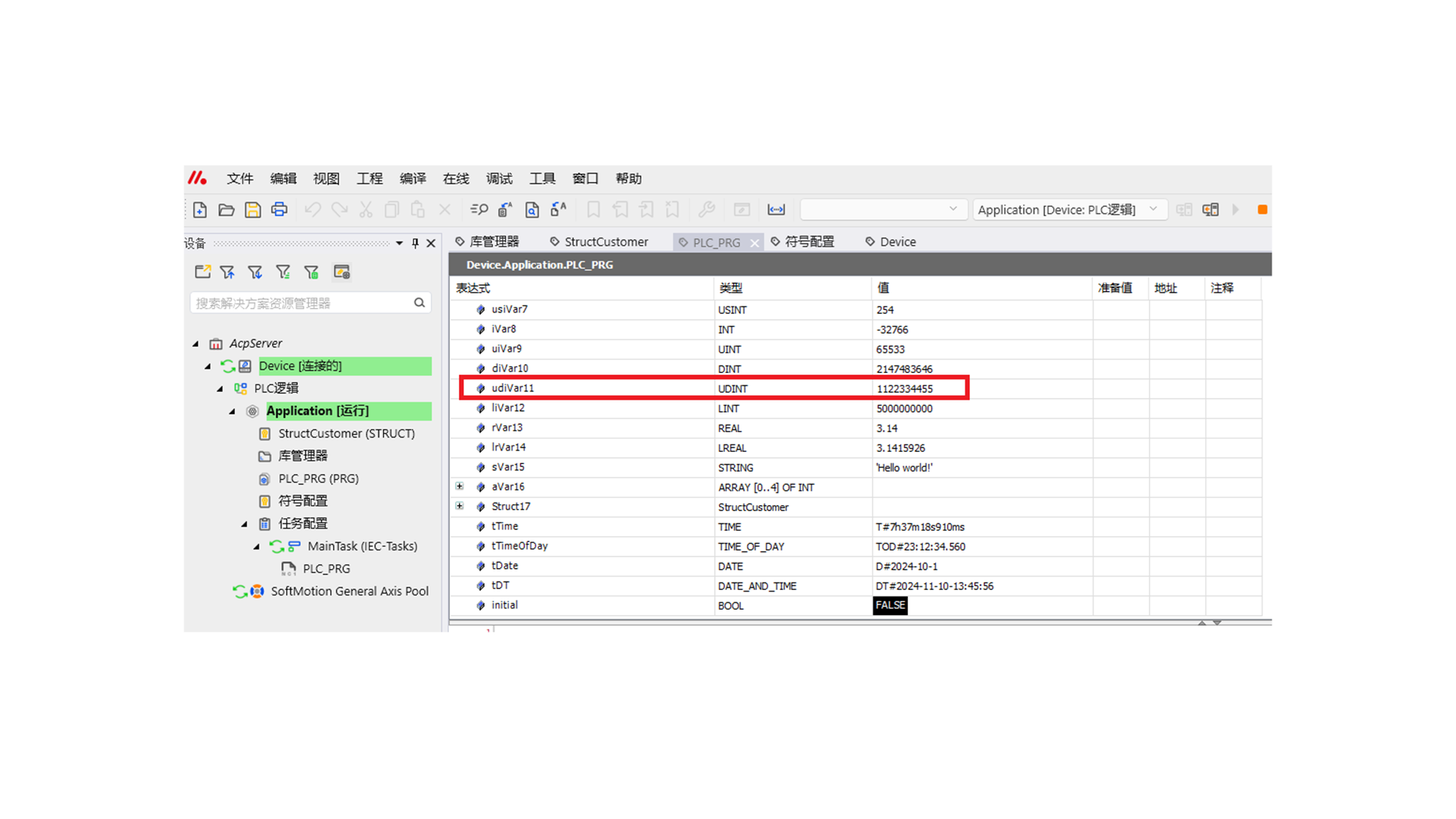1456x819 pixels.
Task: Open the 视图 menu
Action: 326,178
